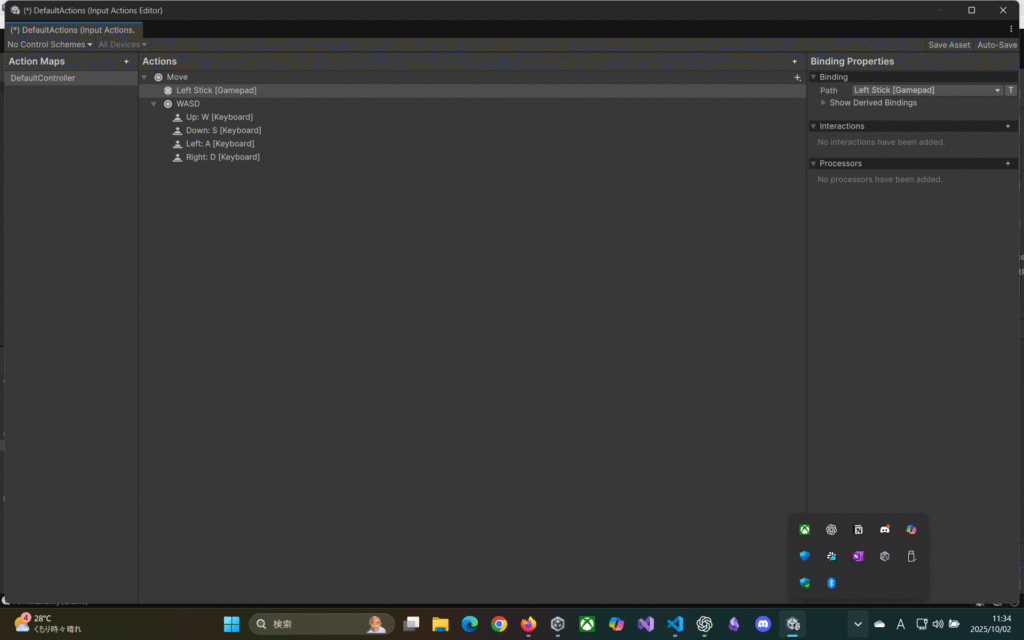The width and height of the screenshot is (1024, 640).
Task: Click the plus icon in the Actions header
Action: click(795, 62)
